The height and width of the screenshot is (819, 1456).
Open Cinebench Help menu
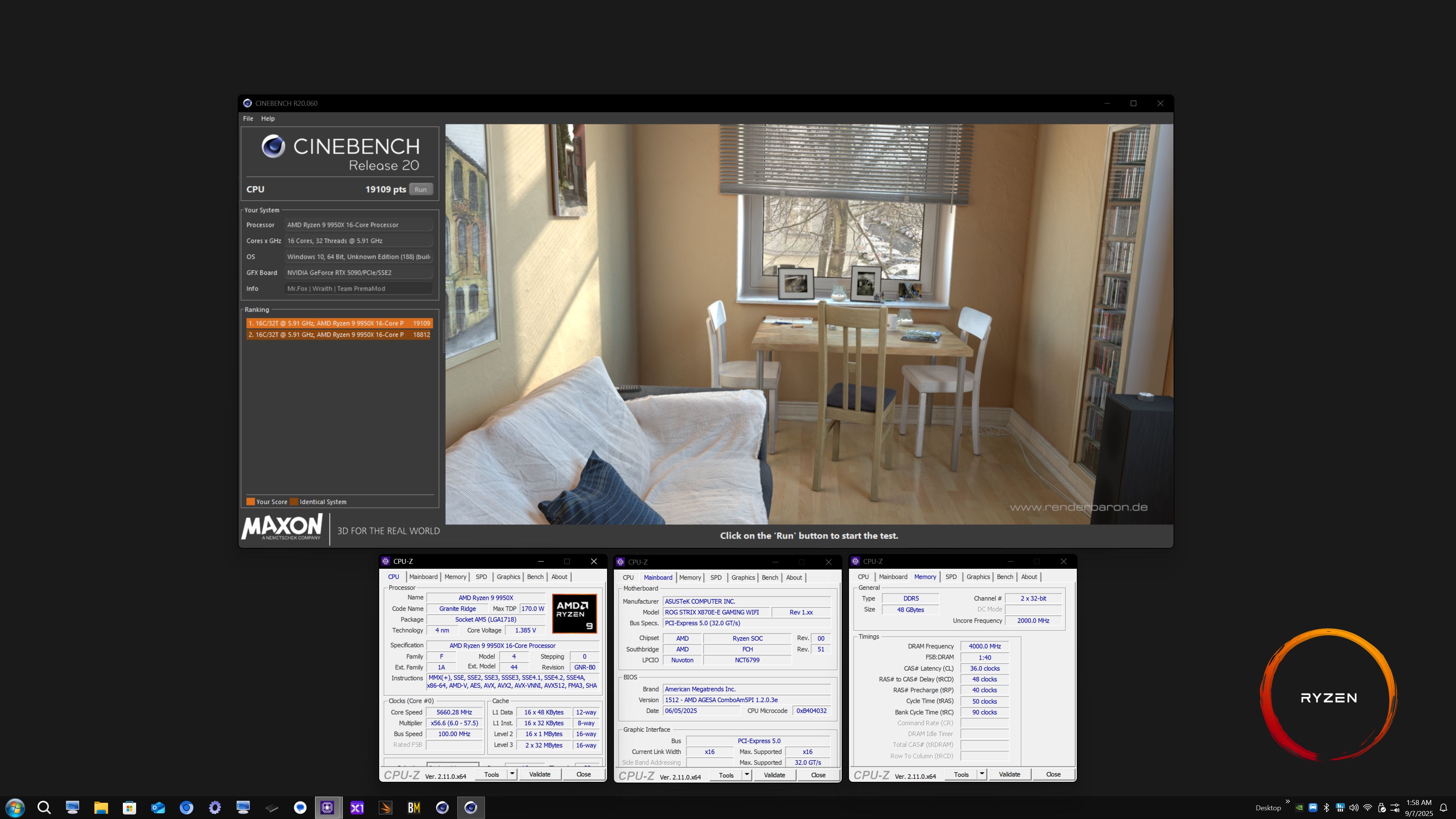[x=268, y=118]
